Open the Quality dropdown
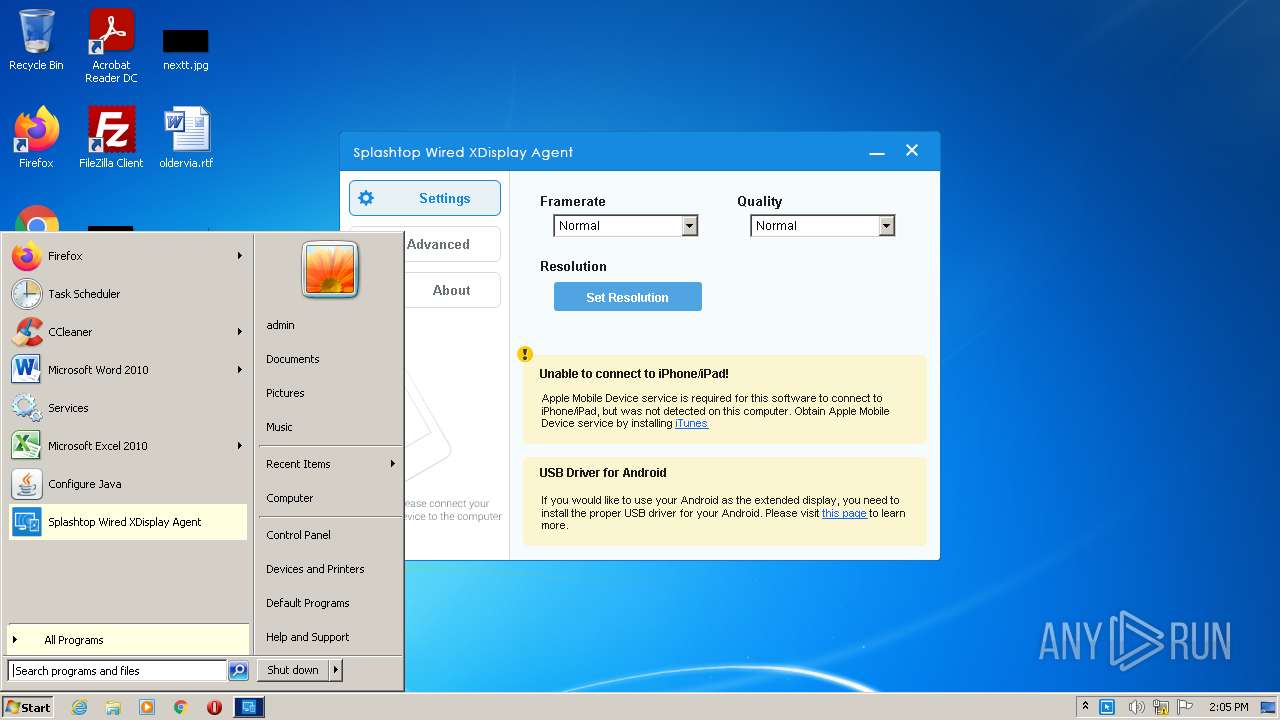Image resolution: width=1280 pixels, height=720 pixels. [822, 226]
